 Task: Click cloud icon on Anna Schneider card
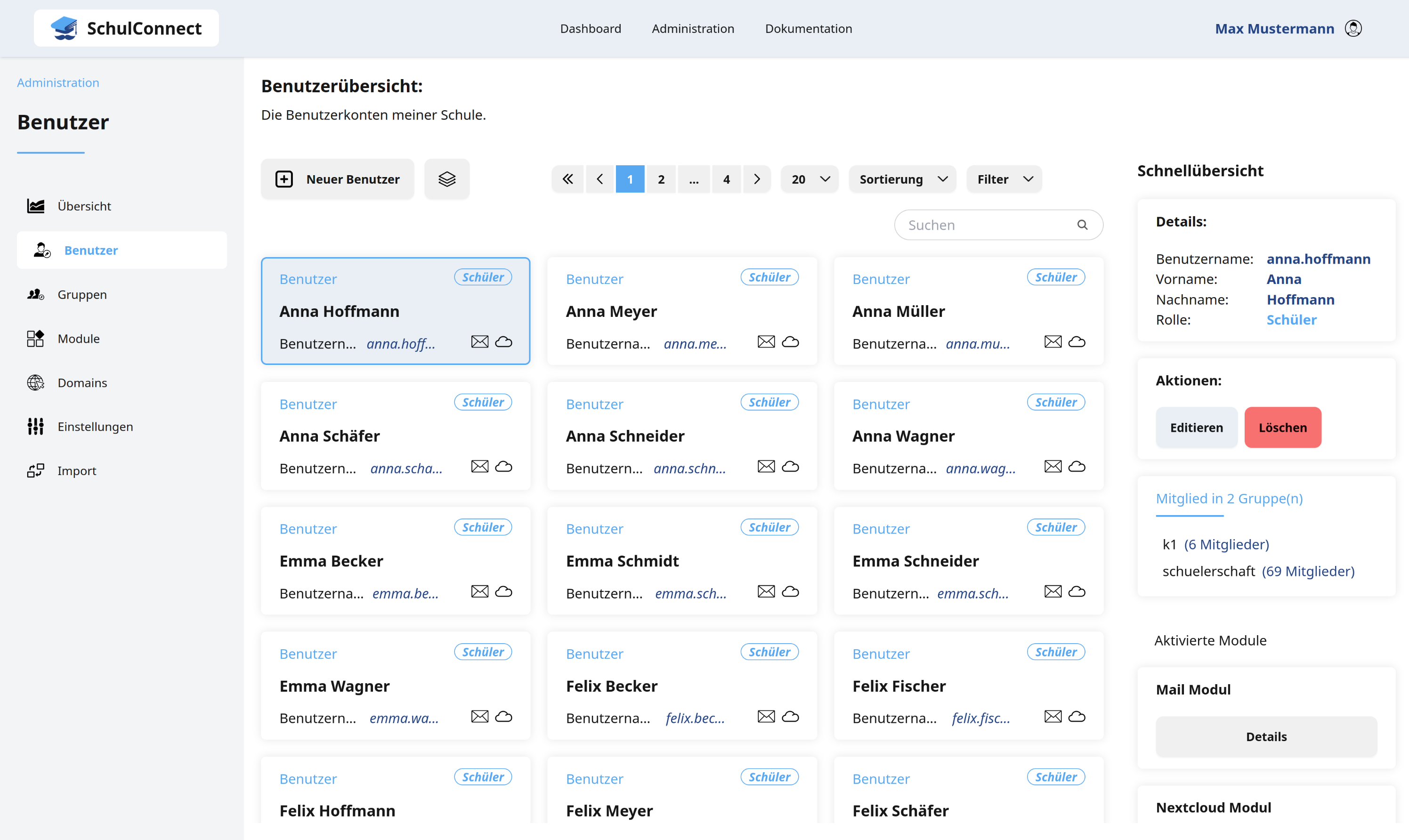point(790,467)
